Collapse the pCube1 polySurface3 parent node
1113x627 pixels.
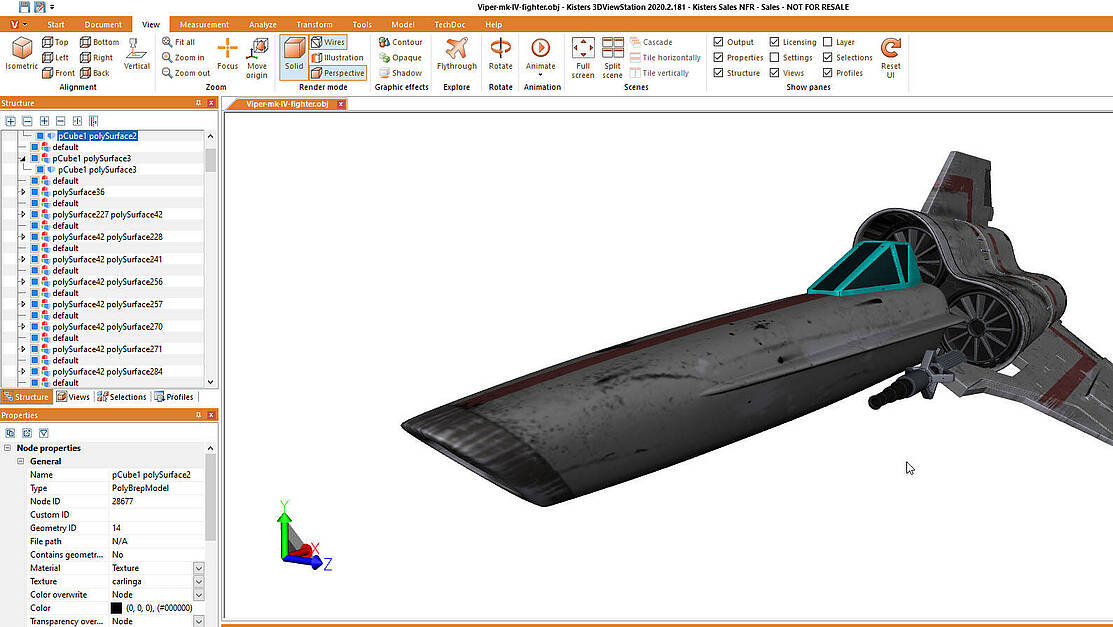[x=23, y=158]
